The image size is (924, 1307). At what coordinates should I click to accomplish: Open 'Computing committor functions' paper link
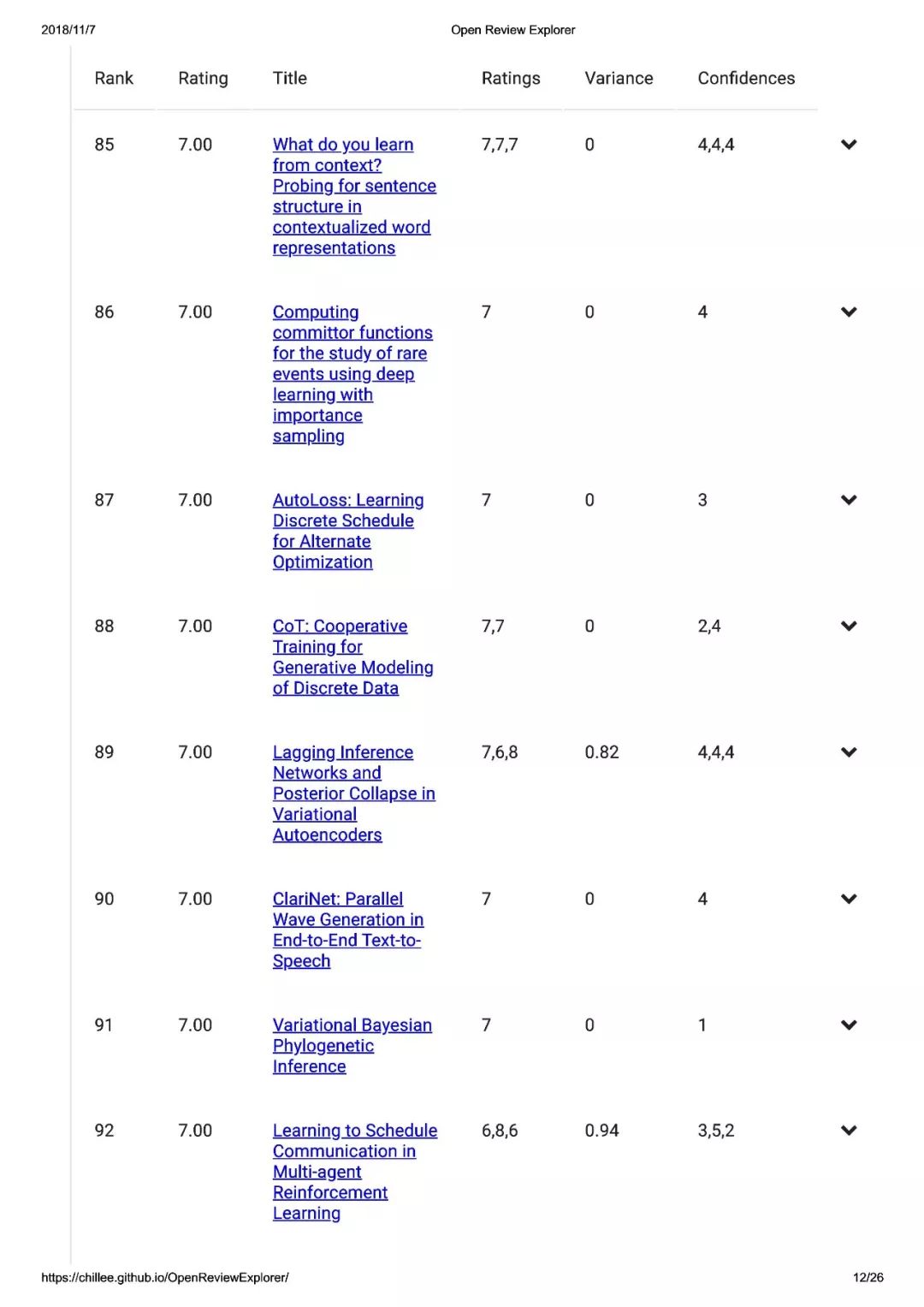(352, 374)
